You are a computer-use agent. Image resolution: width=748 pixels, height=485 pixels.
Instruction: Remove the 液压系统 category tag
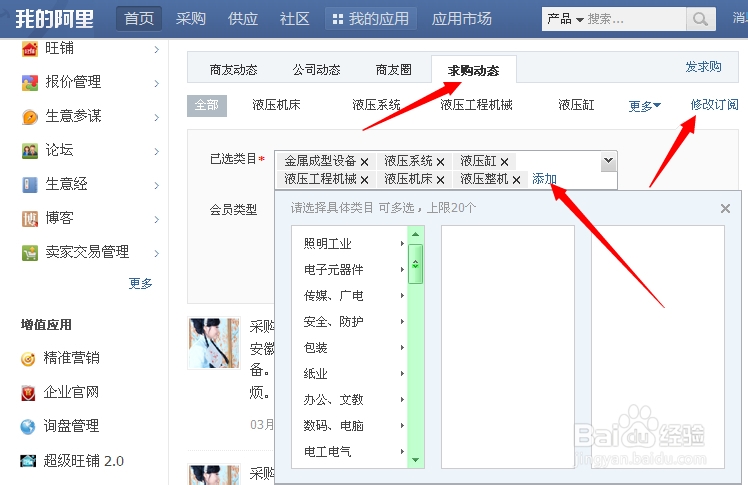pyautogui.click(x=440, y=162)
